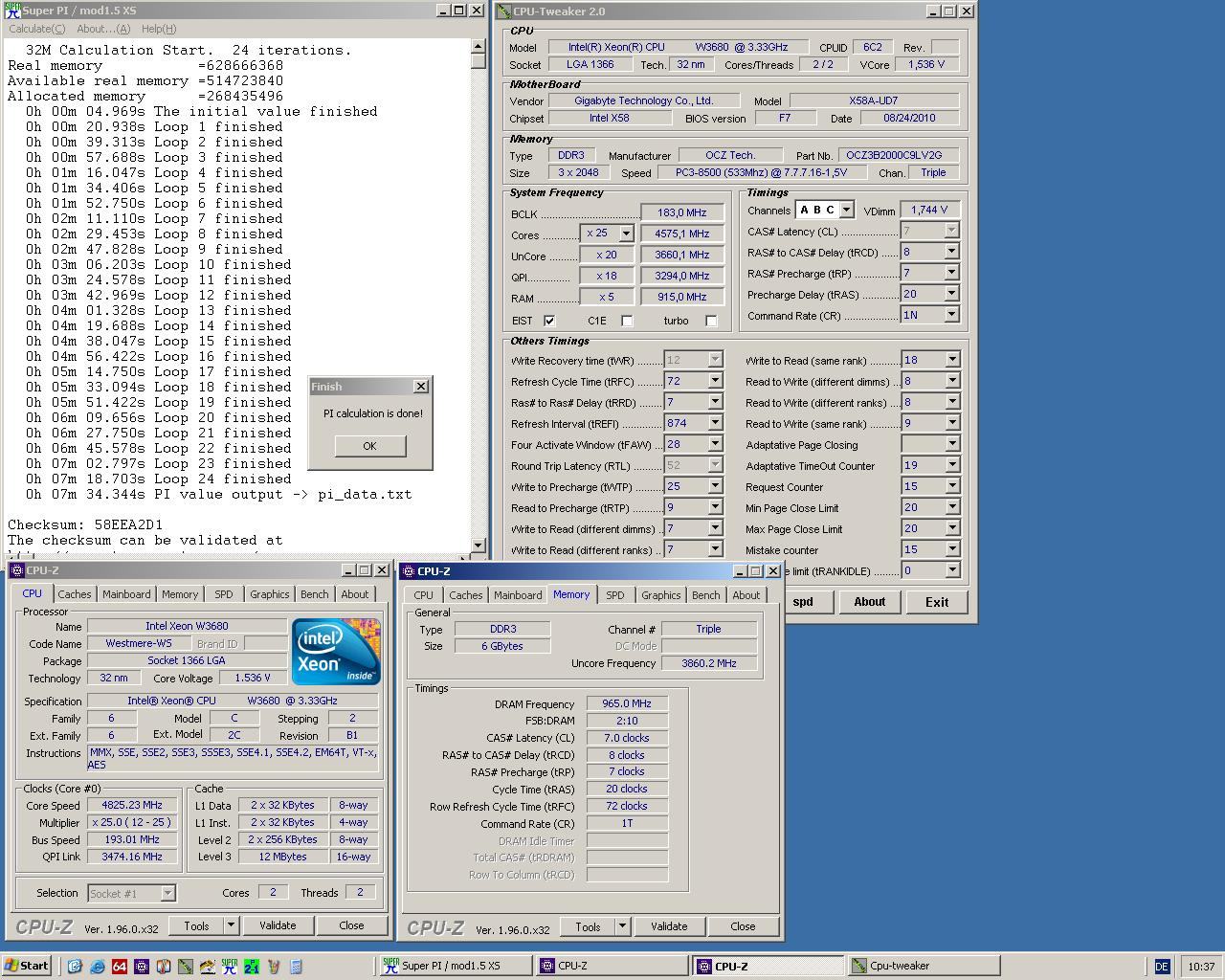Open Mistake counter dropdown
The height and width of the screenshot is (980, 1225).
coord(952,549)
